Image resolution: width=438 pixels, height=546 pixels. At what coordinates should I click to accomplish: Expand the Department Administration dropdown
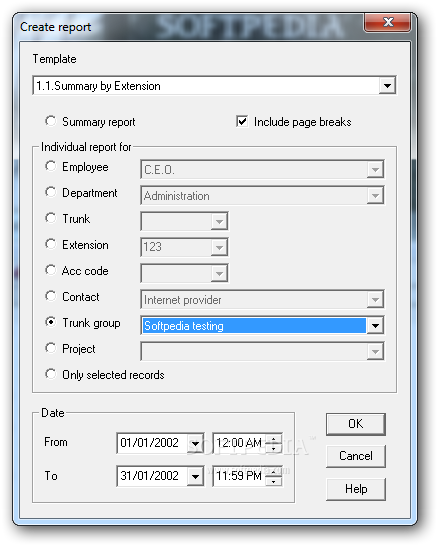click(375, 196)
